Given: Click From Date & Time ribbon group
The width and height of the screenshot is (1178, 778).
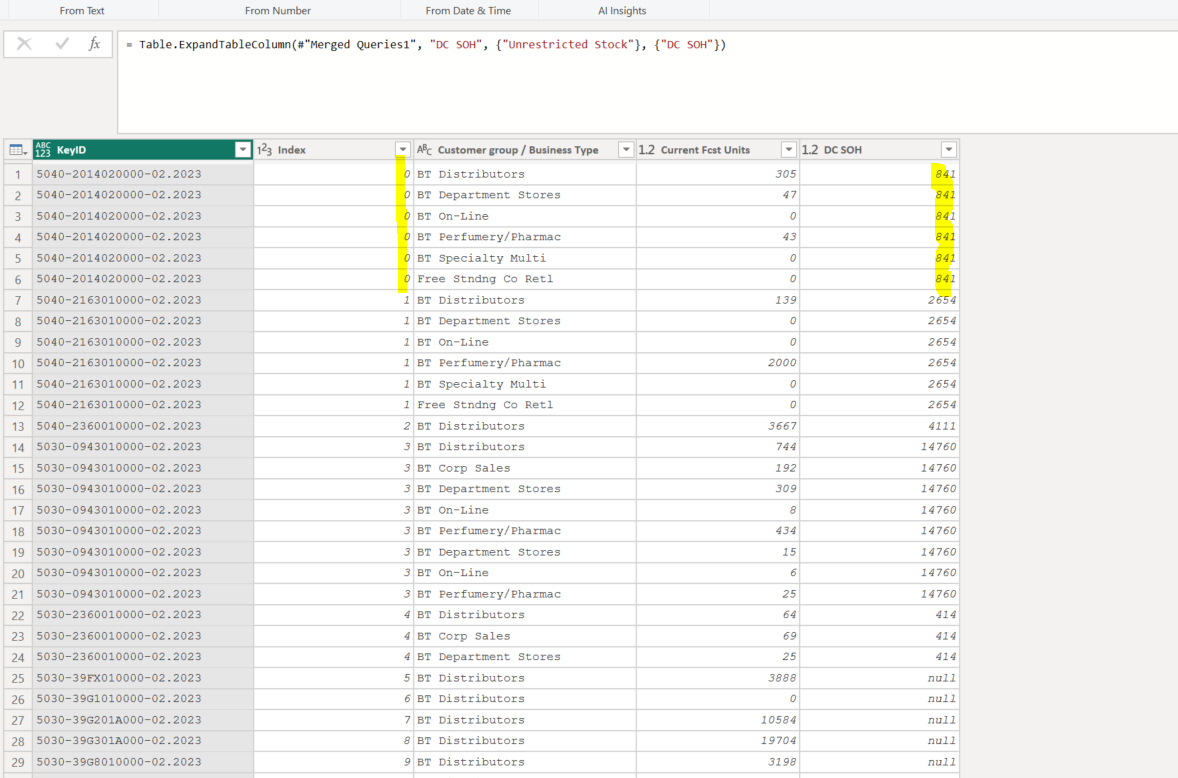Looking at the screenshot, I should (x=468, y=11).
